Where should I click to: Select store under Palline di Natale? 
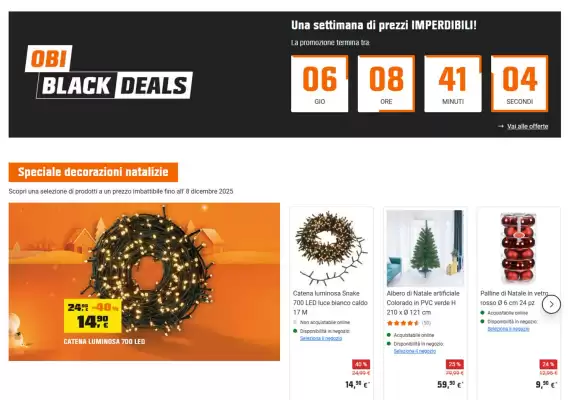(x=508, y=329)
